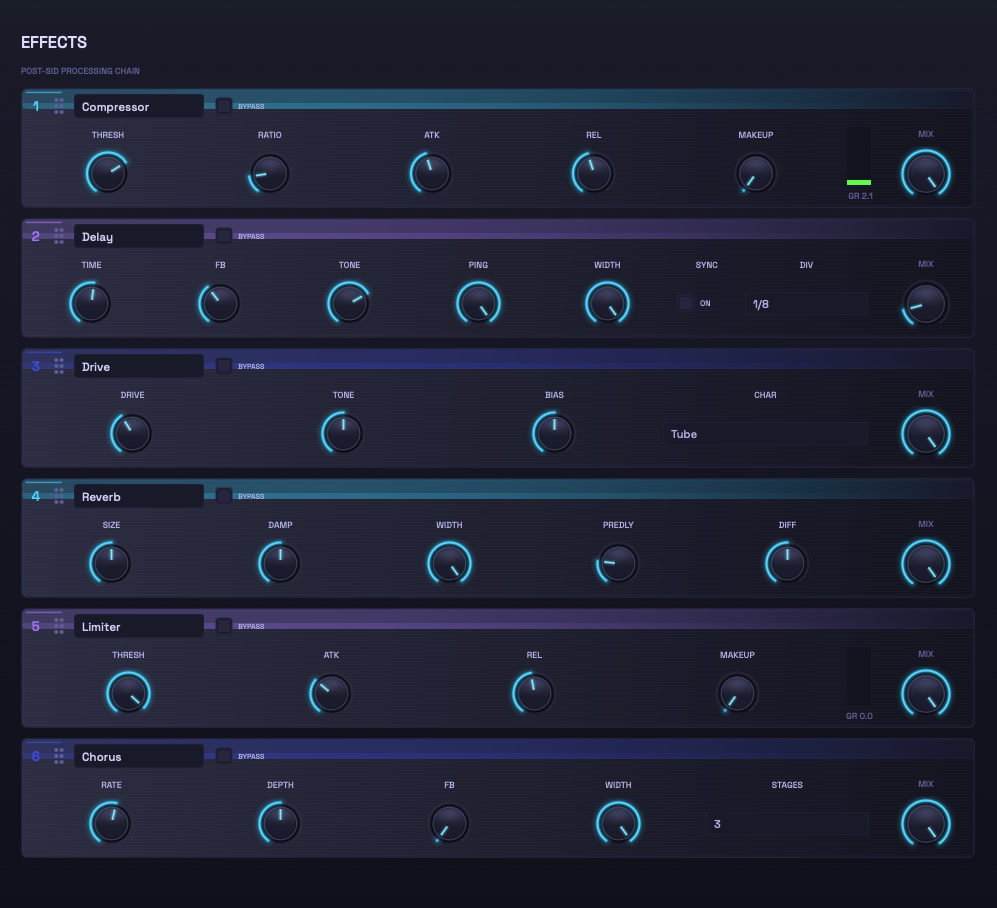Click the Chorus RATE knob
This screenshot has width=997, height=908.
click(x=111, y=823)
